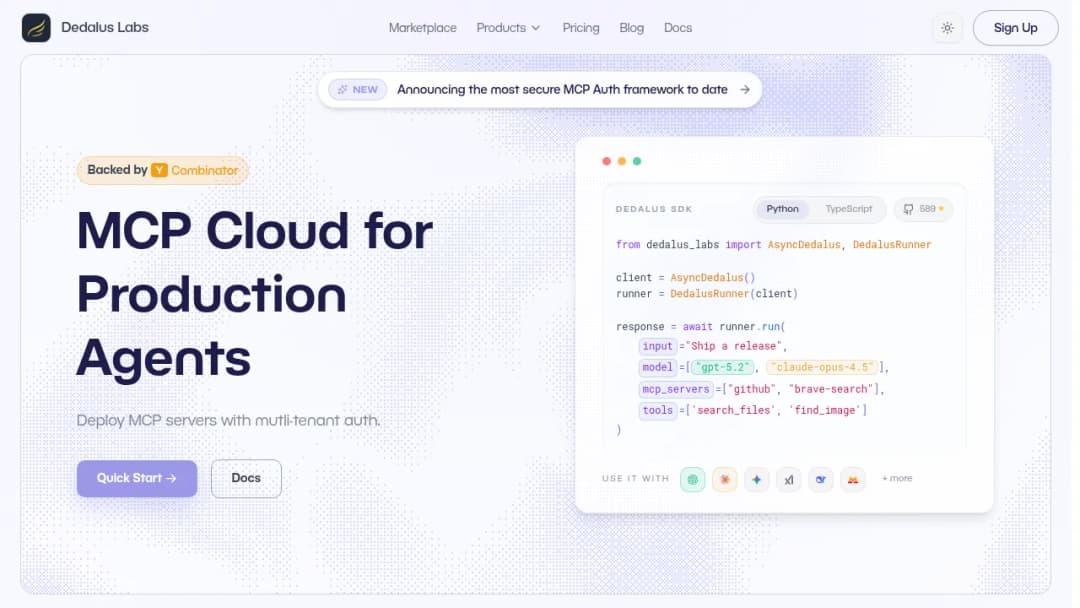Switch SDK code sample to Python tab
The width and height of the screenshot is (1080, 608).
click(782, 209)
